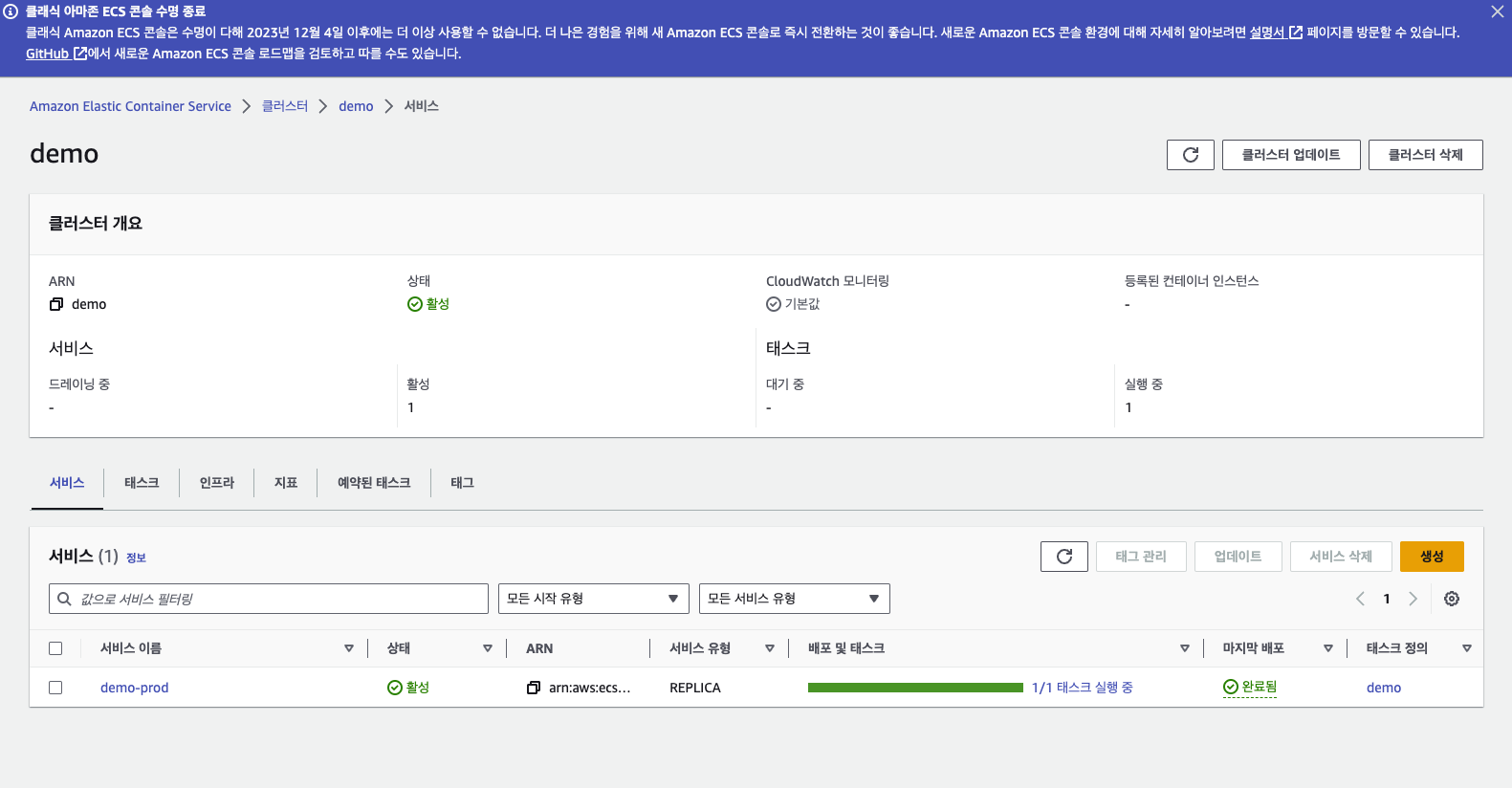Open the 1/1 태스크 실행 중 link
Screen dimensions: 1512x788
(1083, 688)
